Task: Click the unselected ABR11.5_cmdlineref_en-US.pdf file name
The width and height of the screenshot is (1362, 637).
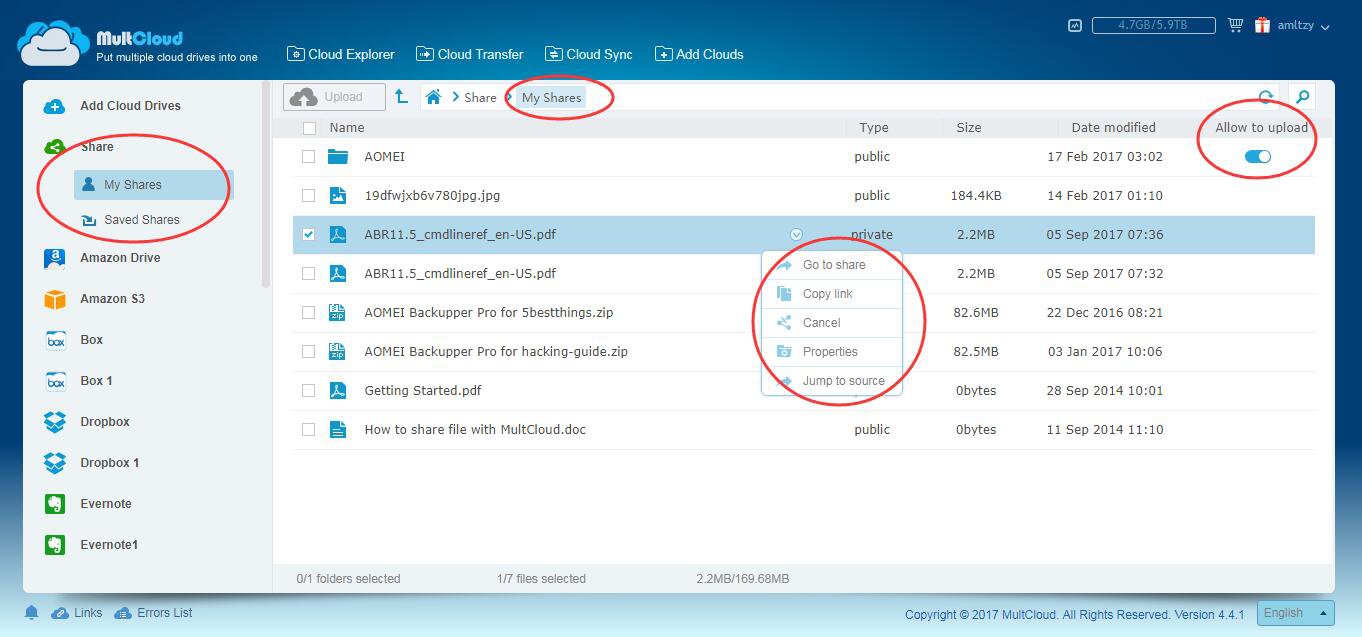Action: [460, 274]
